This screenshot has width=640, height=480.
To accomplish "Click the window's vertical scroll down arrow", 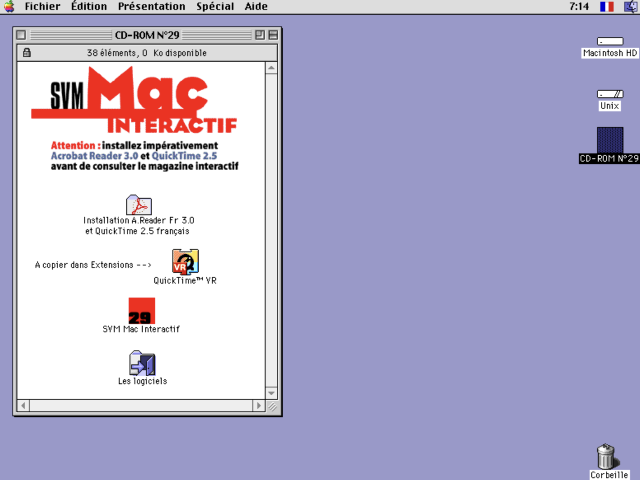I will [x=271, y=393].
